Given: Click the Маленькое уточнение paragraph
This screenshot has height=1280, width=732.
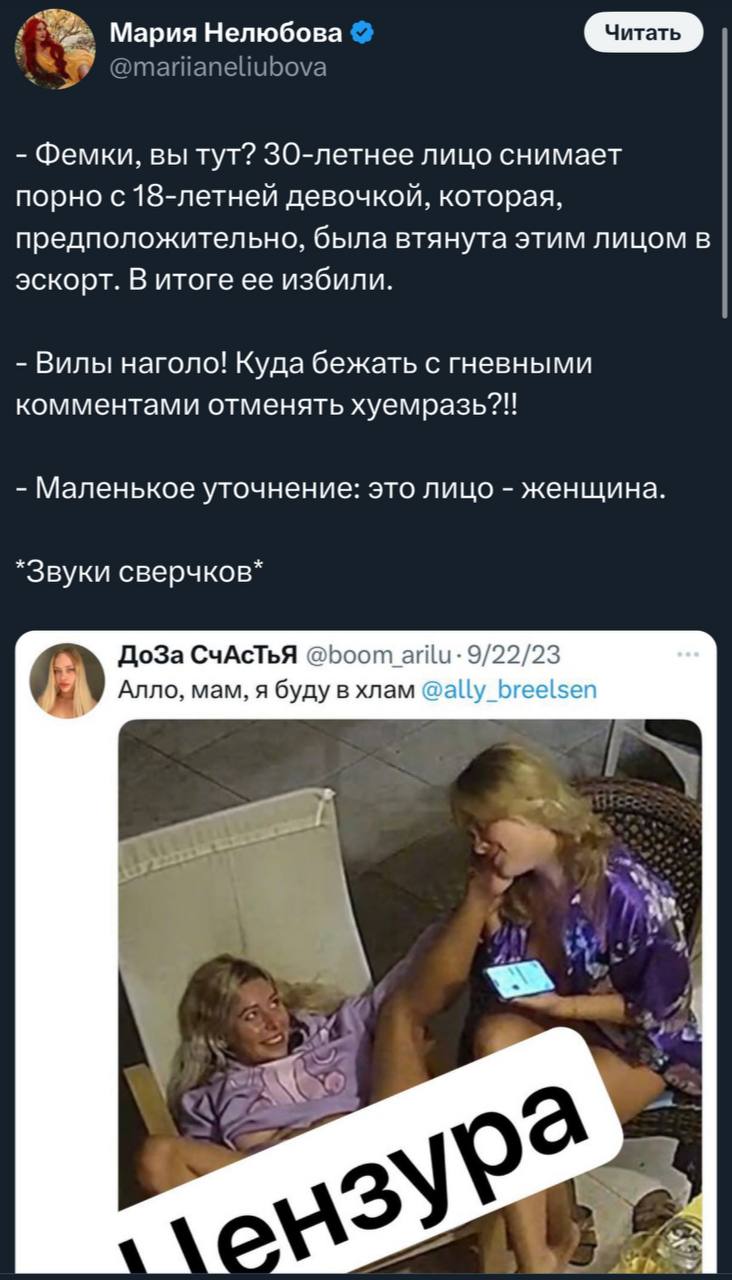Looking at the screenshot, I should 340,490.
